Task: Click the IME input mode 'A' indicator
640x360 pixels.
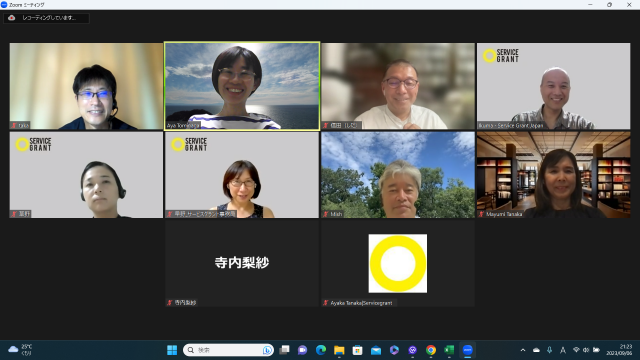Action: click(x=563, y=350)
